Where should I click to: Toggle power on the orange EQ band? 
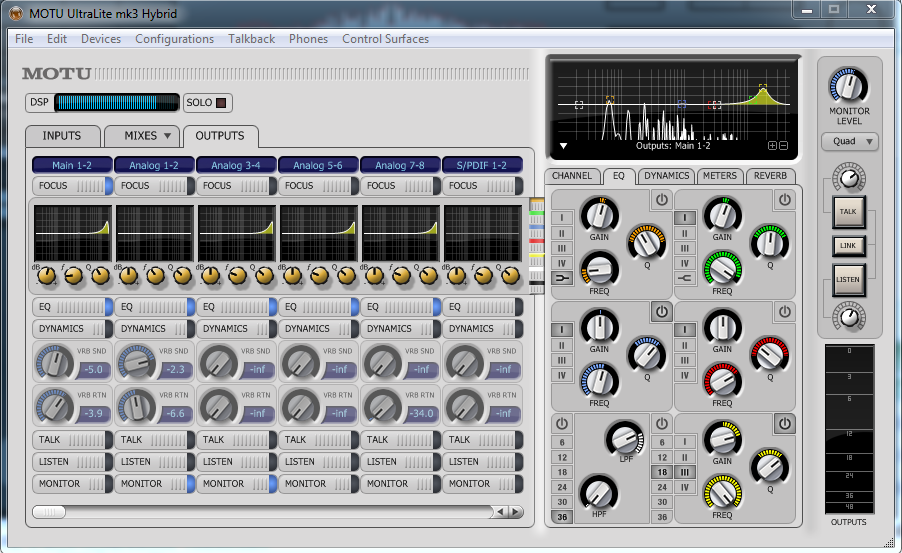coord(661,201)
